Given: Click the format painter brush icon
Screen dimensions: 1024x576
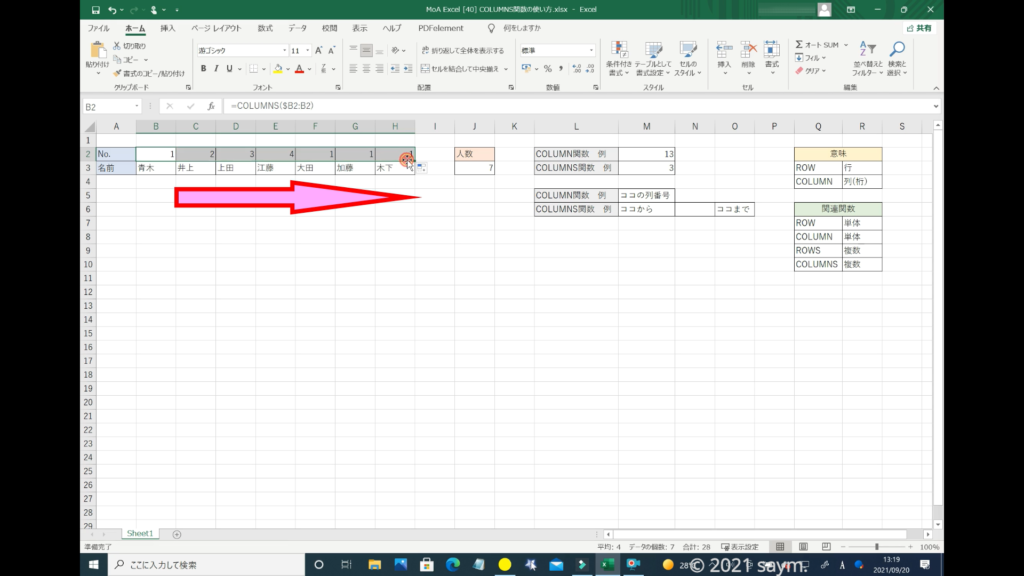Looking at the screenshot, I should point(118,73).
